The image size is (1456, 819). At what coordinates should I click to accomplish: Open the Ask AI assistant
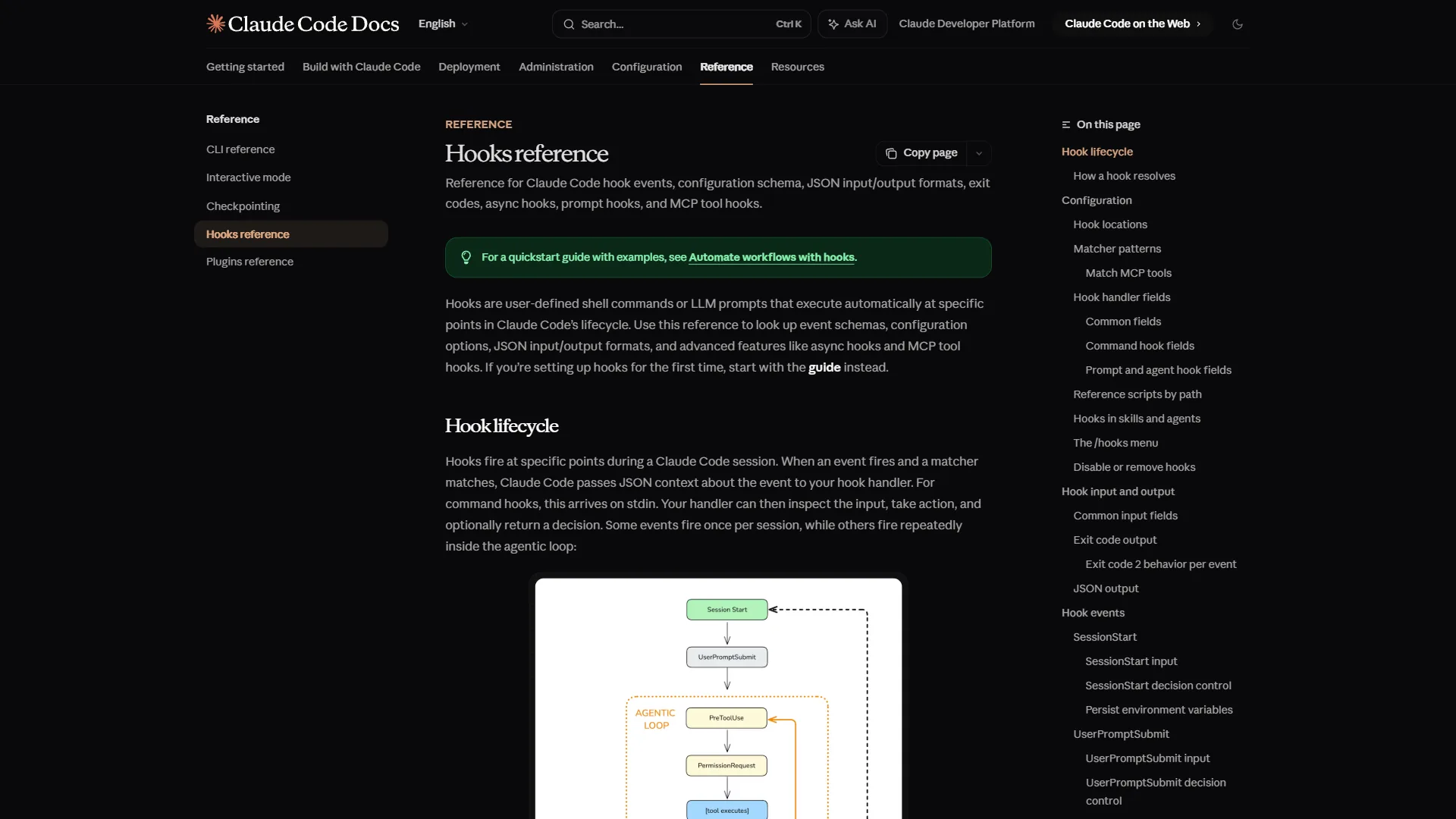point(852,24)
